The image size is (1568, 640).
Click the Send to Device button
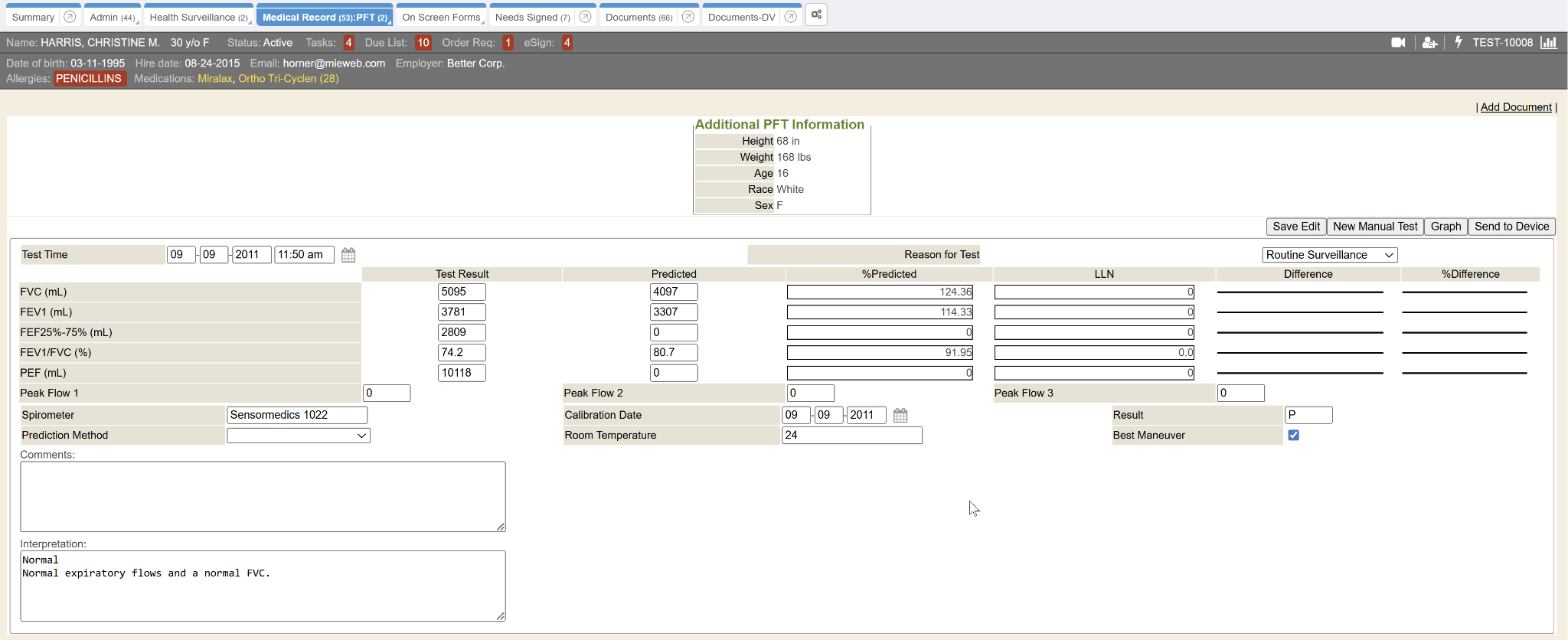pos(1511,227)
